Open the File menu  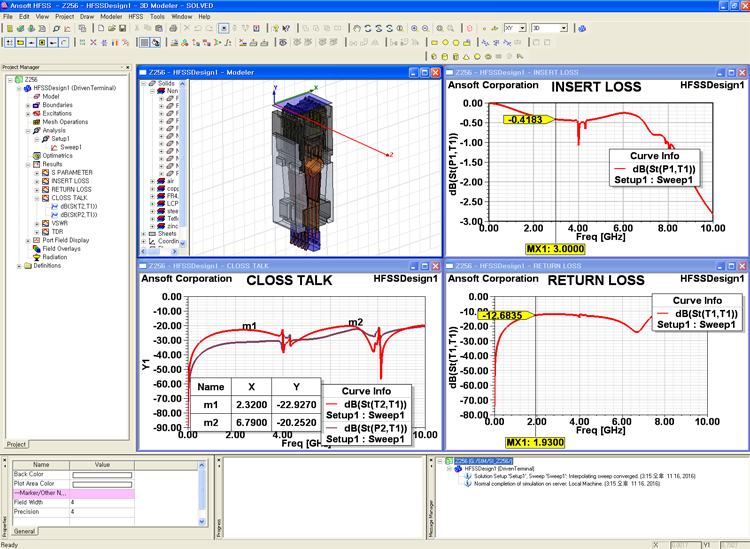(8, 16)
